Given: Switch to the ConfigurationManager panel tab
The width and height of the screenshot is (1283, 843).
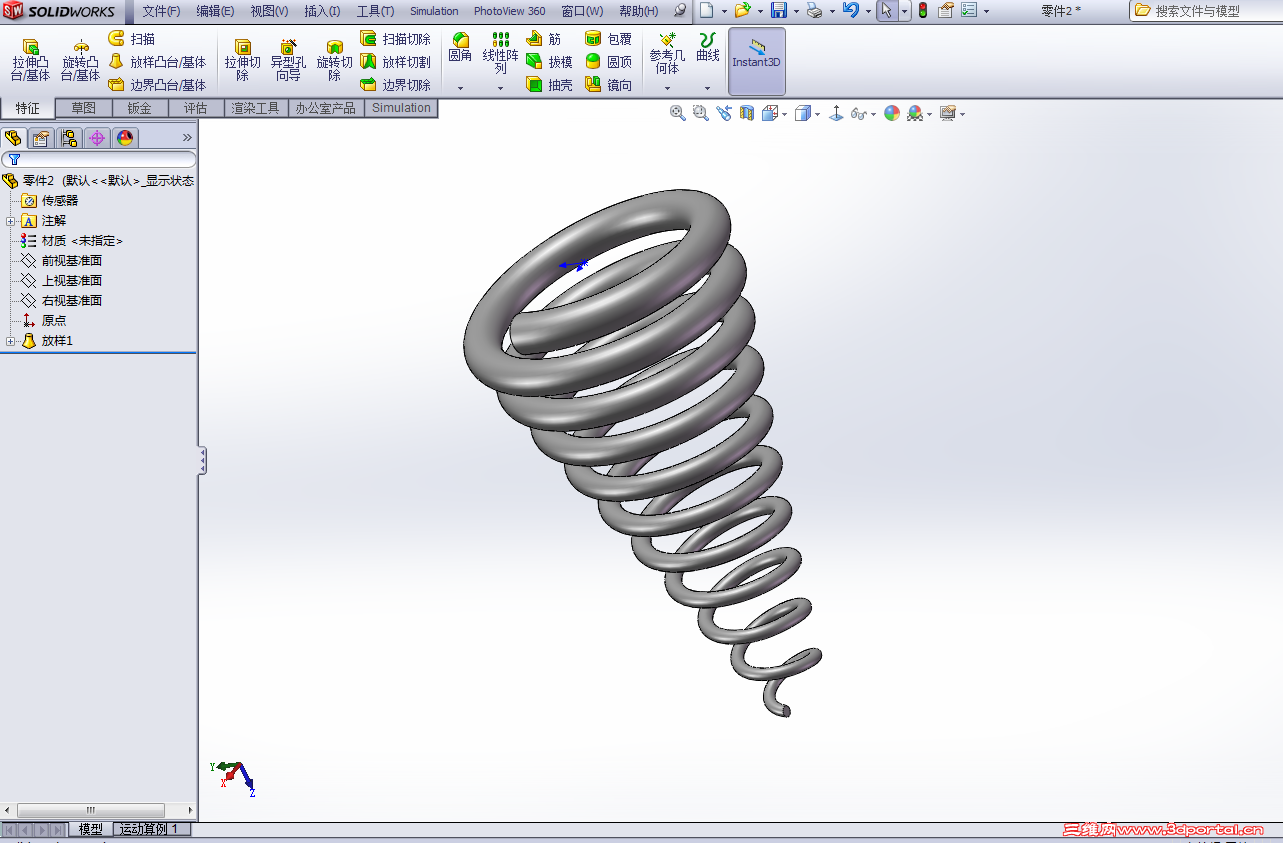Looking at the screenshot, I should pos(69,138).
